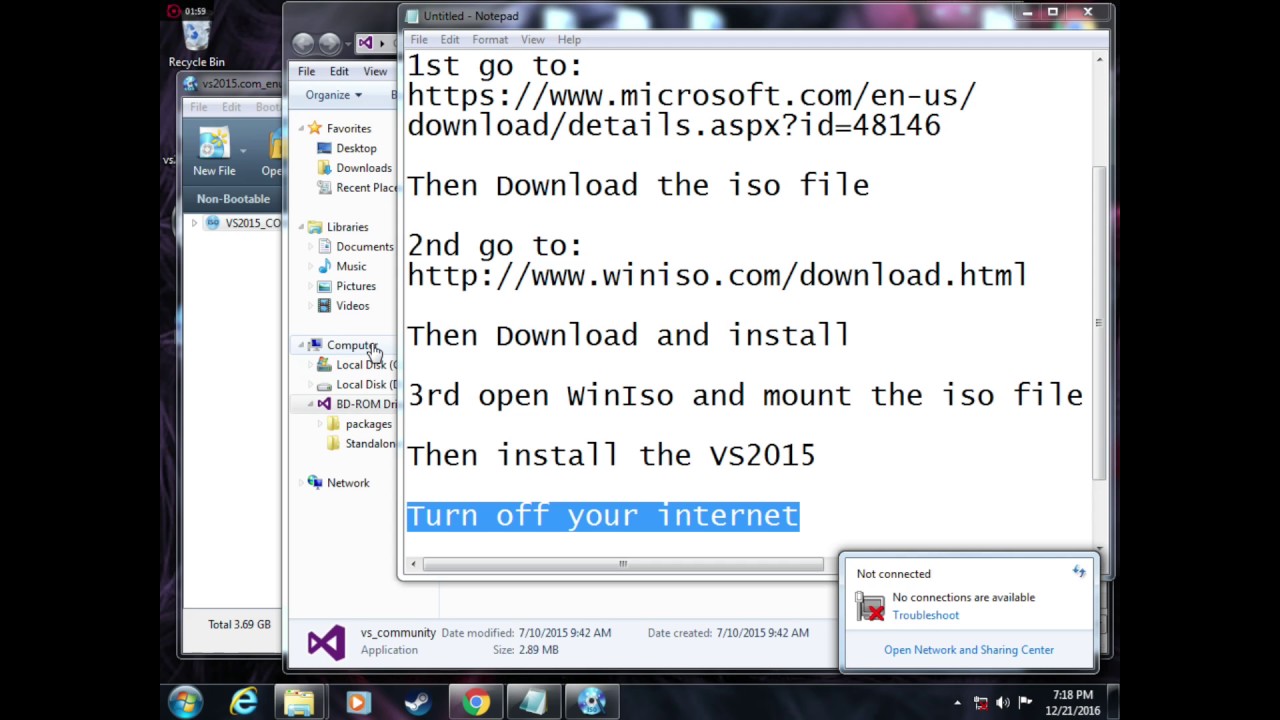Click the vs_community application icon in details pane

326,641
